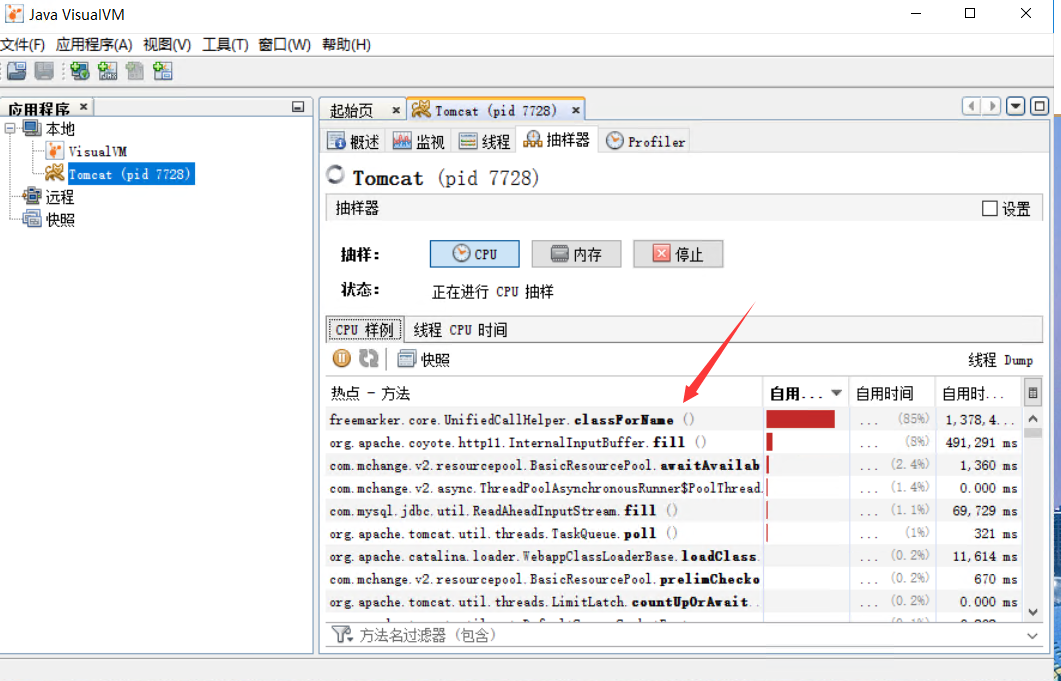Screen dimensions: 1061x681
Task: Click the CPU sampling button
Action: (x=475, y=254)
